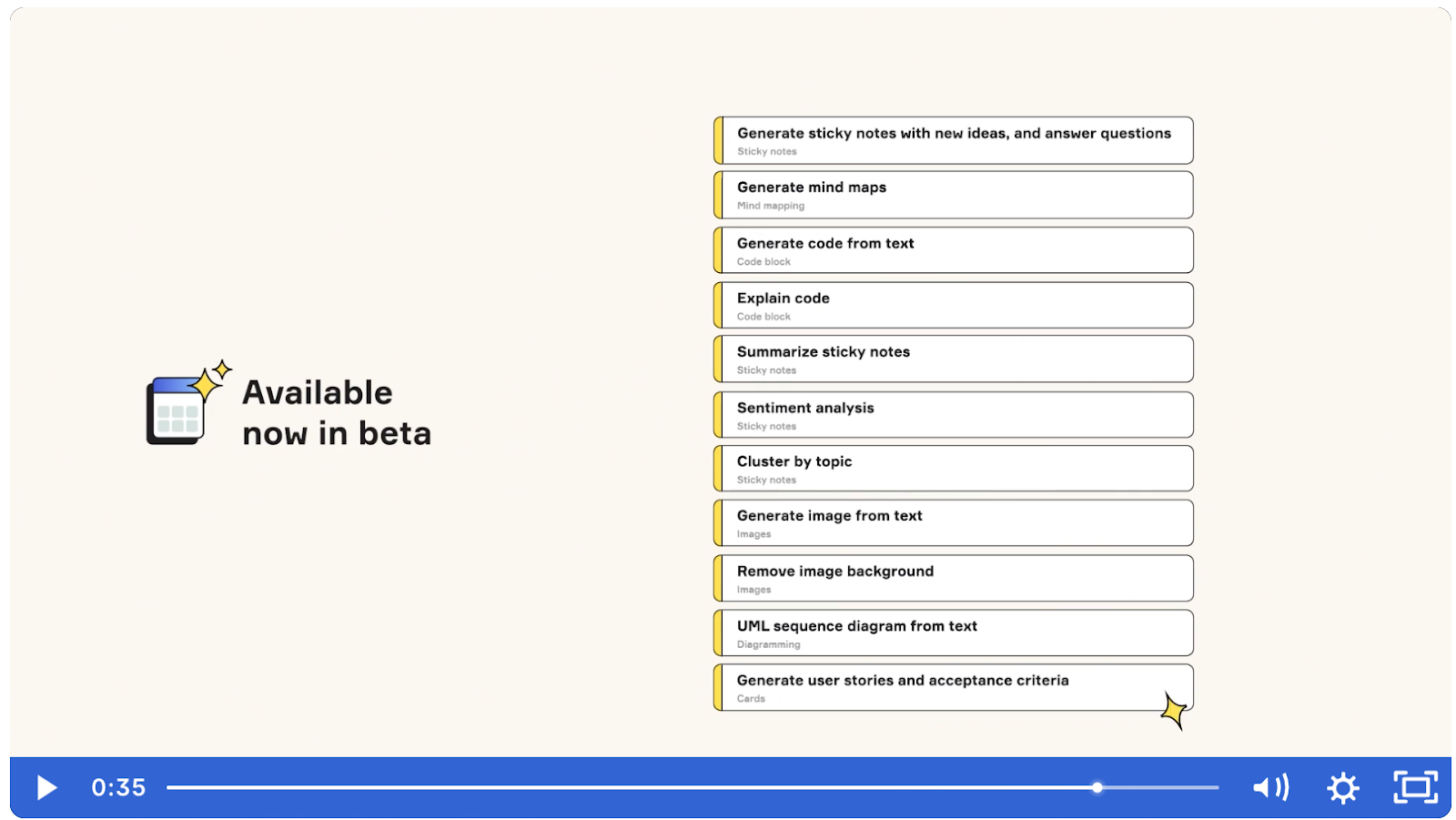This screenshot has height=820, width=1456.
Task: Click the play button in video controls
Action: tap(46, 787)
